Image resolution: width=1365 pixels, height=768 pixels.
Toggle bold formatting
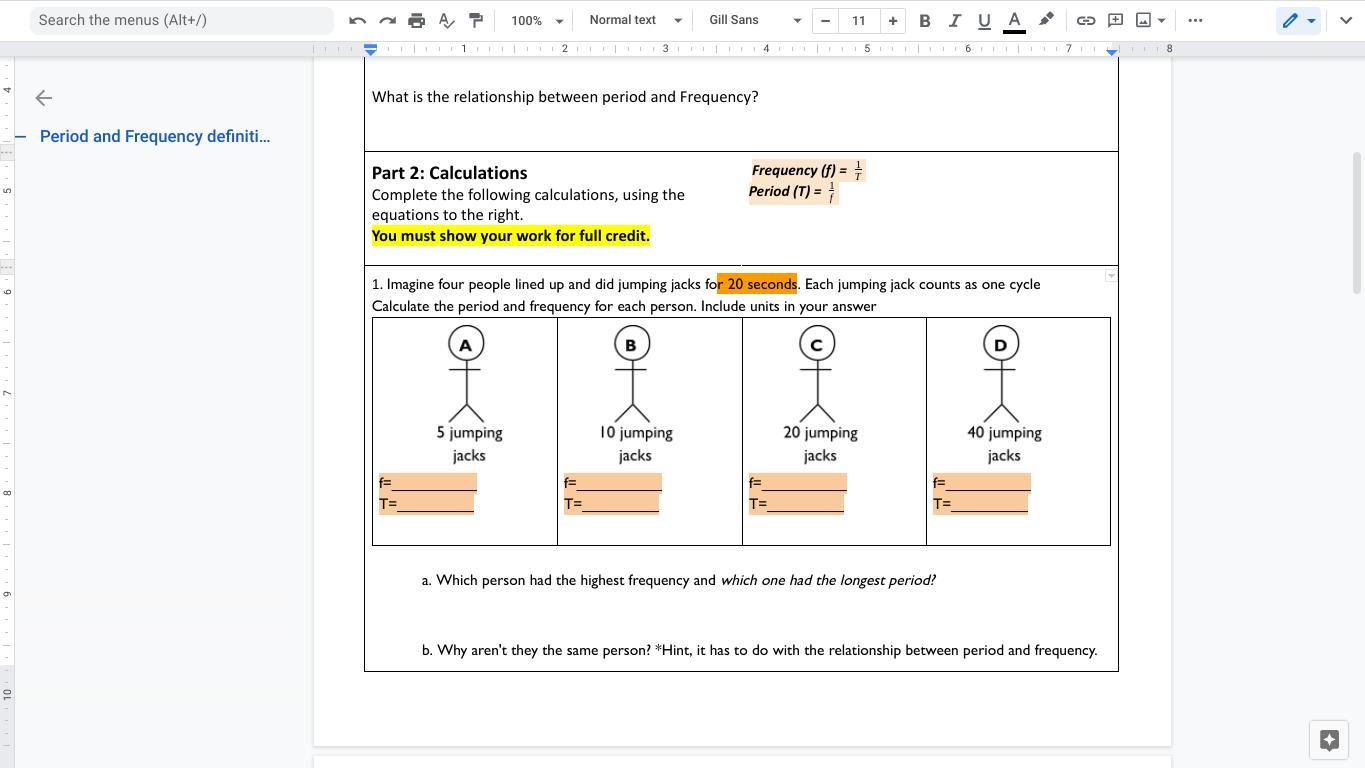[924, 20]
